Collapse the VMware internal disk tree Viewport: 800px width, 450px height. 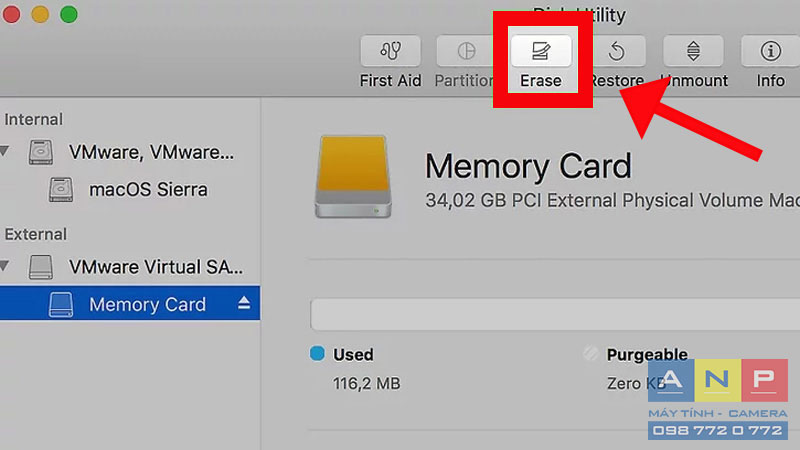tap(5, 151)
